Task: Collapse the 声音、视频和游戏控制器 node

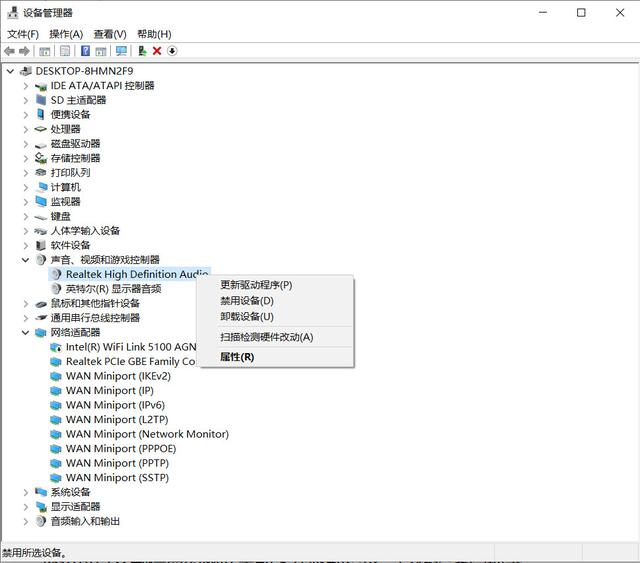Action: 26,260
